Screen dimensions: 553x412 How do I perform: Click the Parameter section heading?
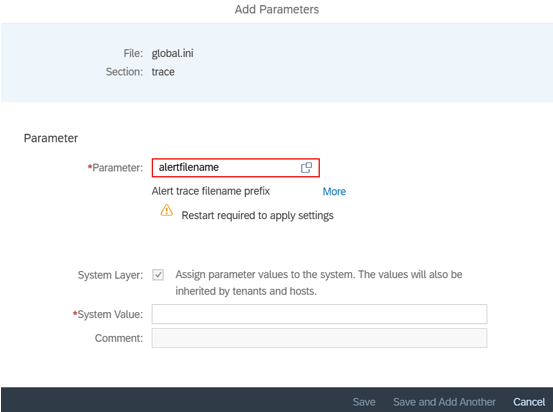[51, 138]
